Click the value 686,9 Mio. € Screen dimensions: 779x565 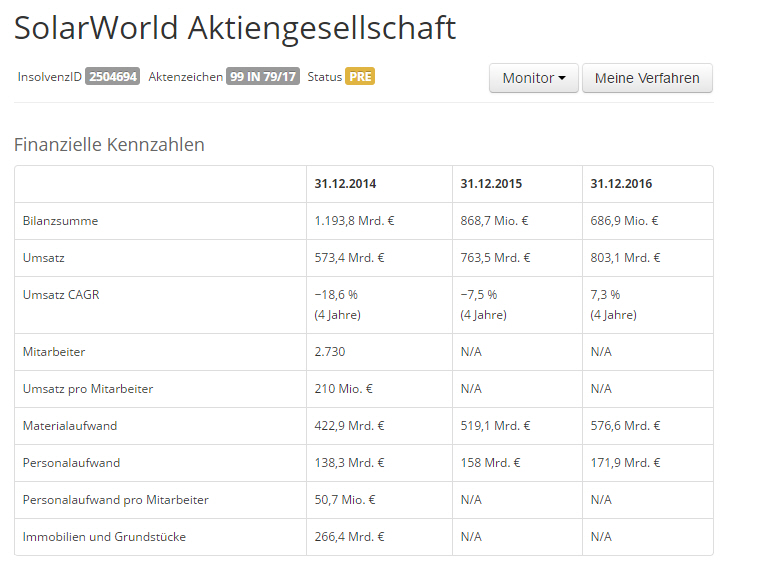pos(624,221)
